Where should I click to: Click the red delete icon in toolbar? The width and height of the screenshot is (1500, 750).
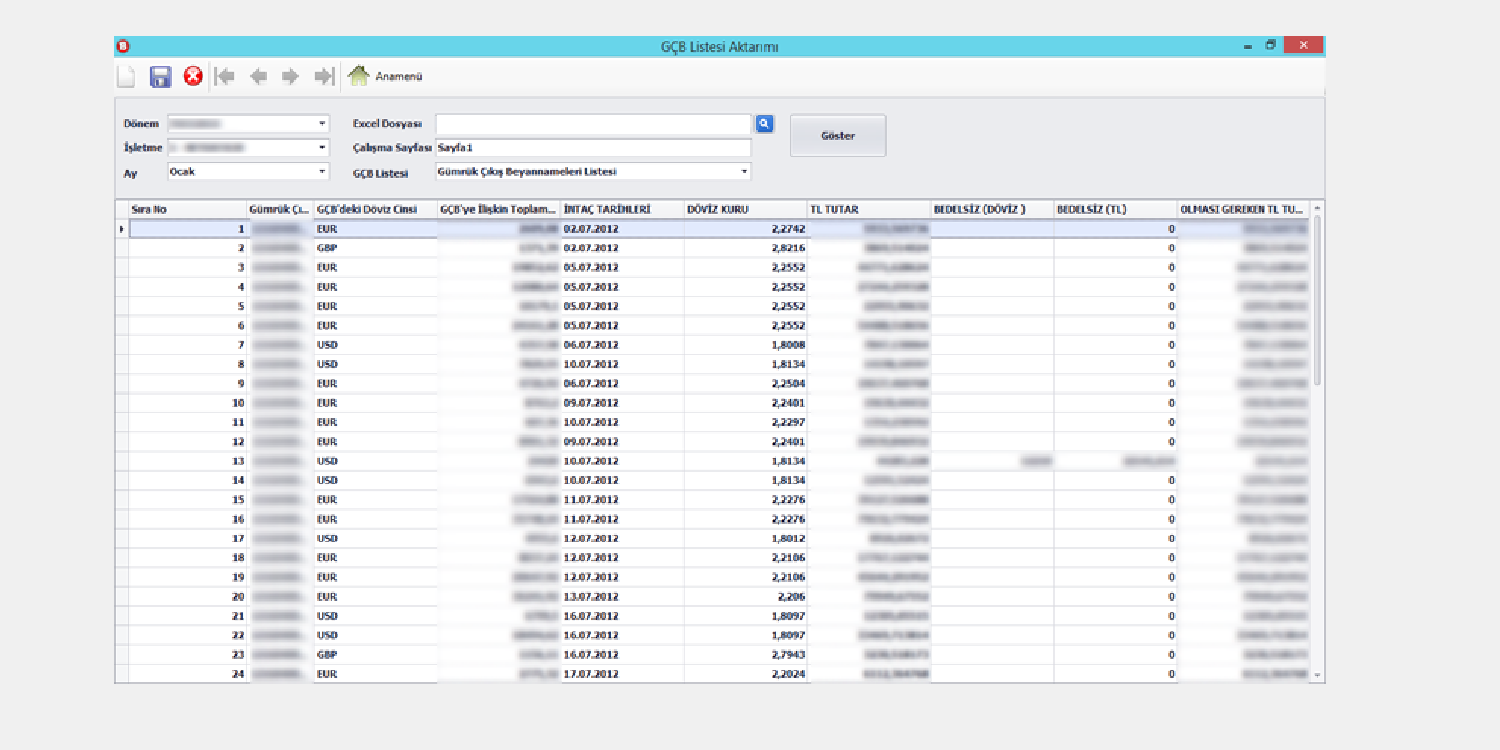click(x=193, y=76)
